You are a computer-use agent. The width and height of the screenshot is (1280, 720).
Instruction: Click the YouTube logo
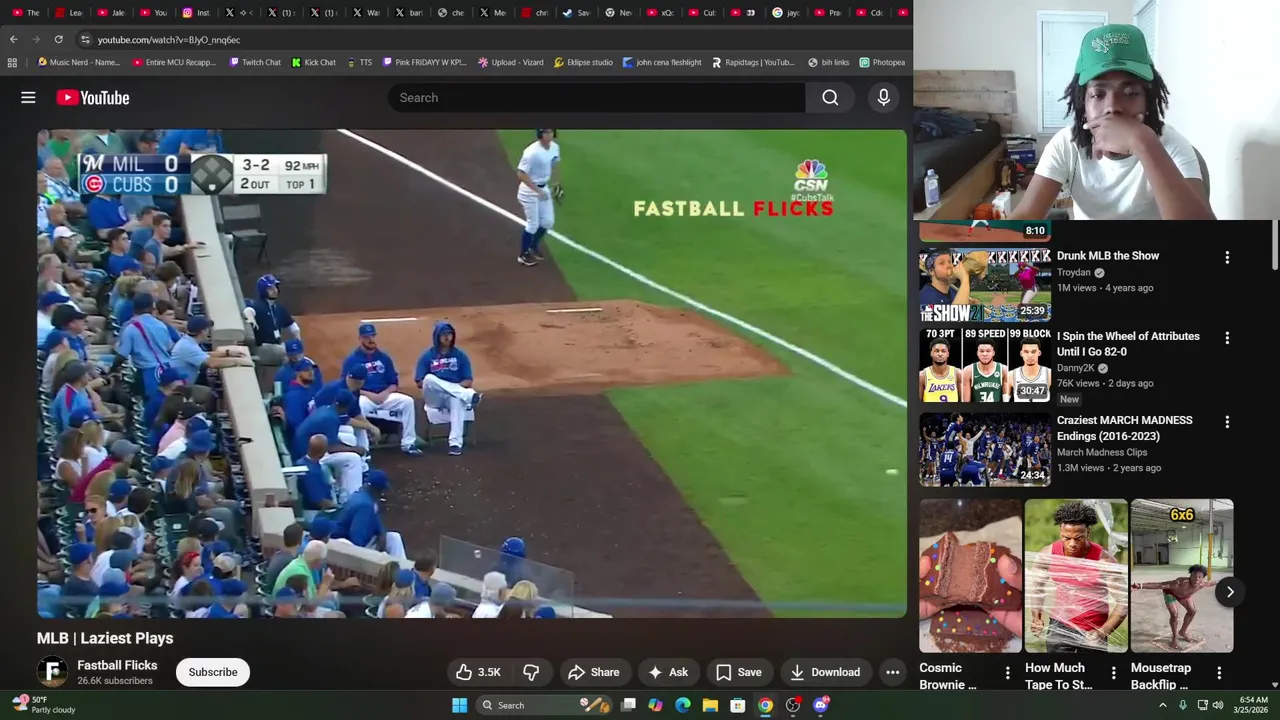(x=93, y=97)
